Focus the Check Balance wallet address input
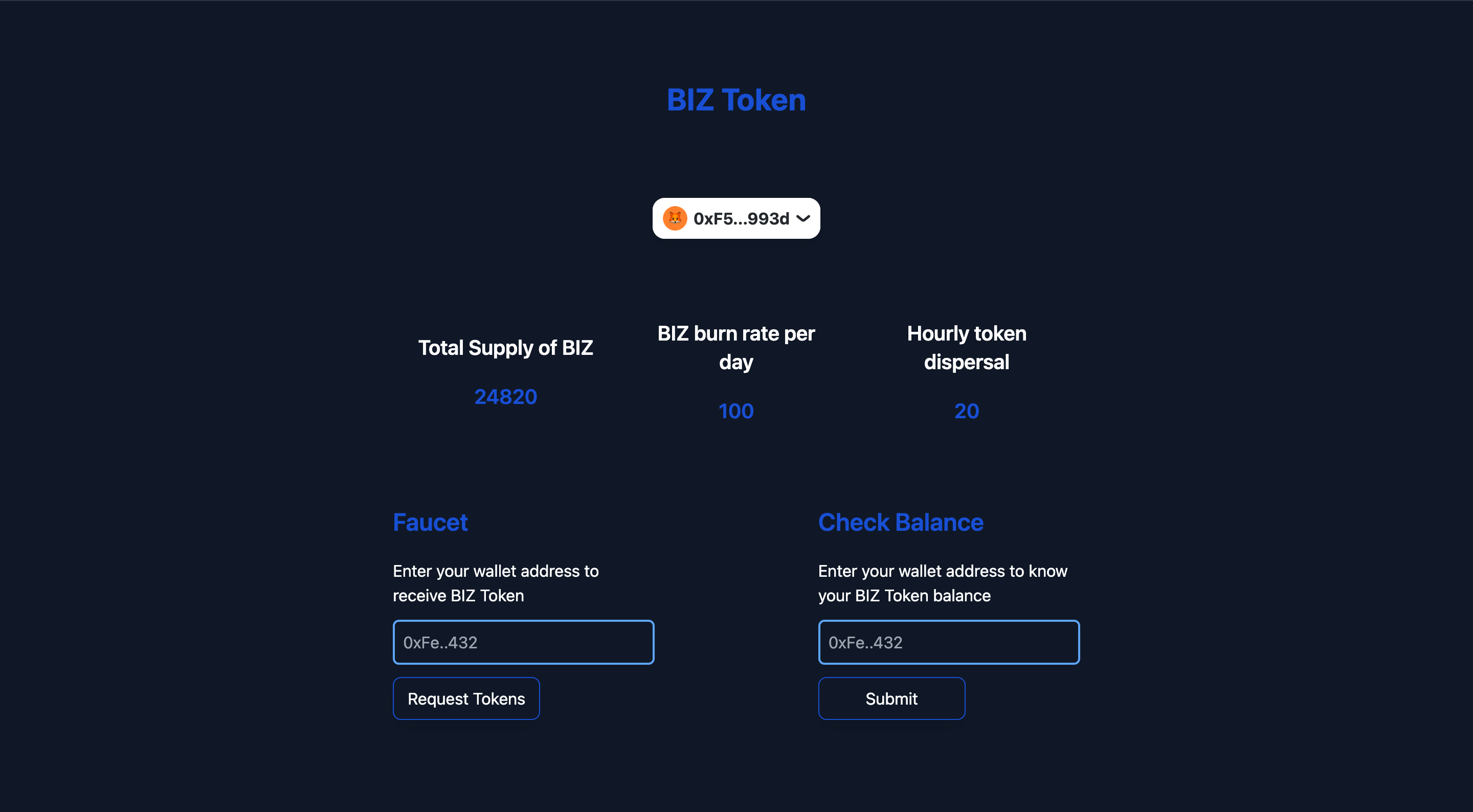The height and width of the screenshot is (812, 1473). click(x=949, y=642)
